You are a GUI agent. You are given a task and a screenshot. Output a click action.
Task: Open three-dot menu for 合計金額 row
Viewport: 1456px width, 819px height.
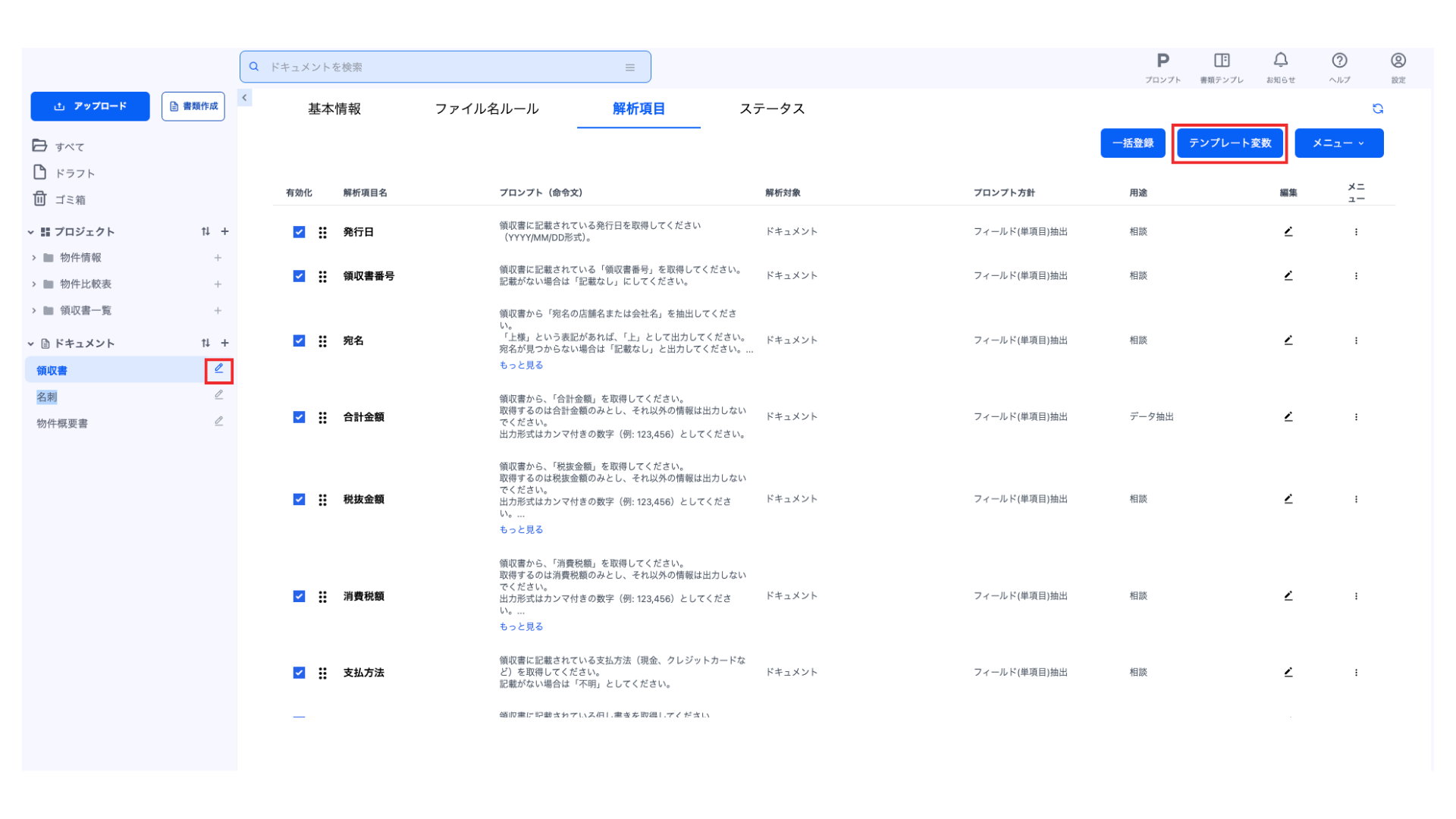pos(1356,417)
